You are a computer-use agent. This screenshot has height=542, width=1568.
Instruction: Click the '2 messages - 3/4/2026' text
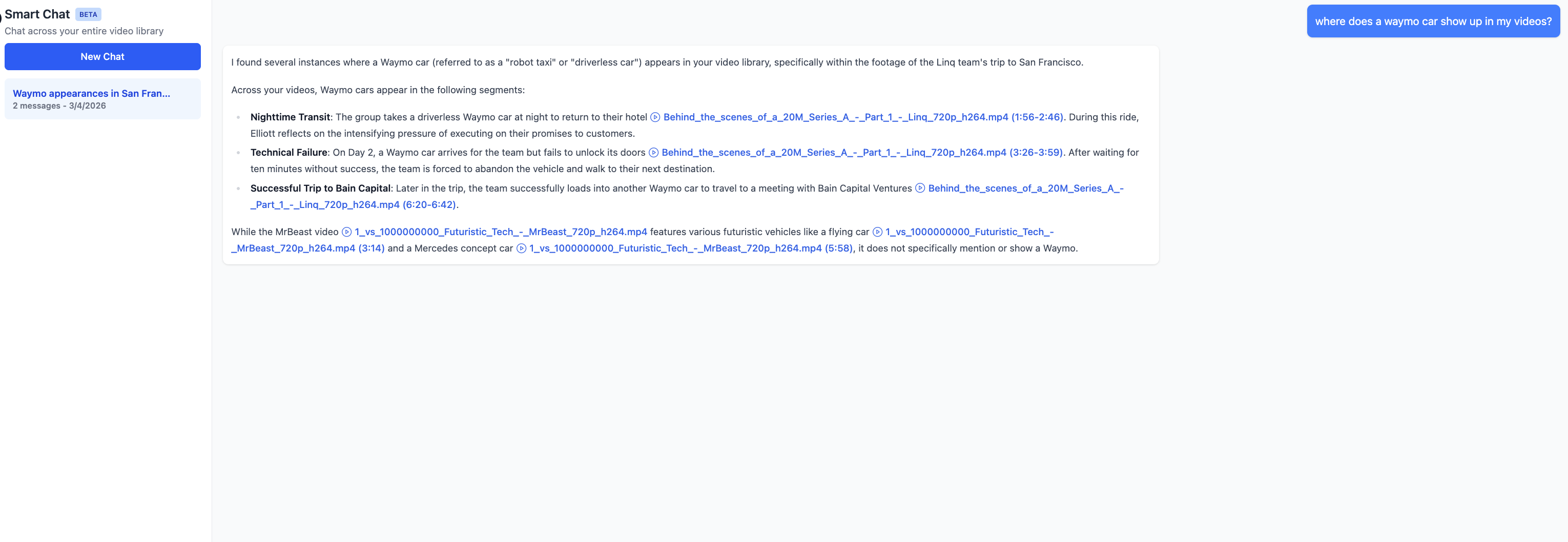59,106
